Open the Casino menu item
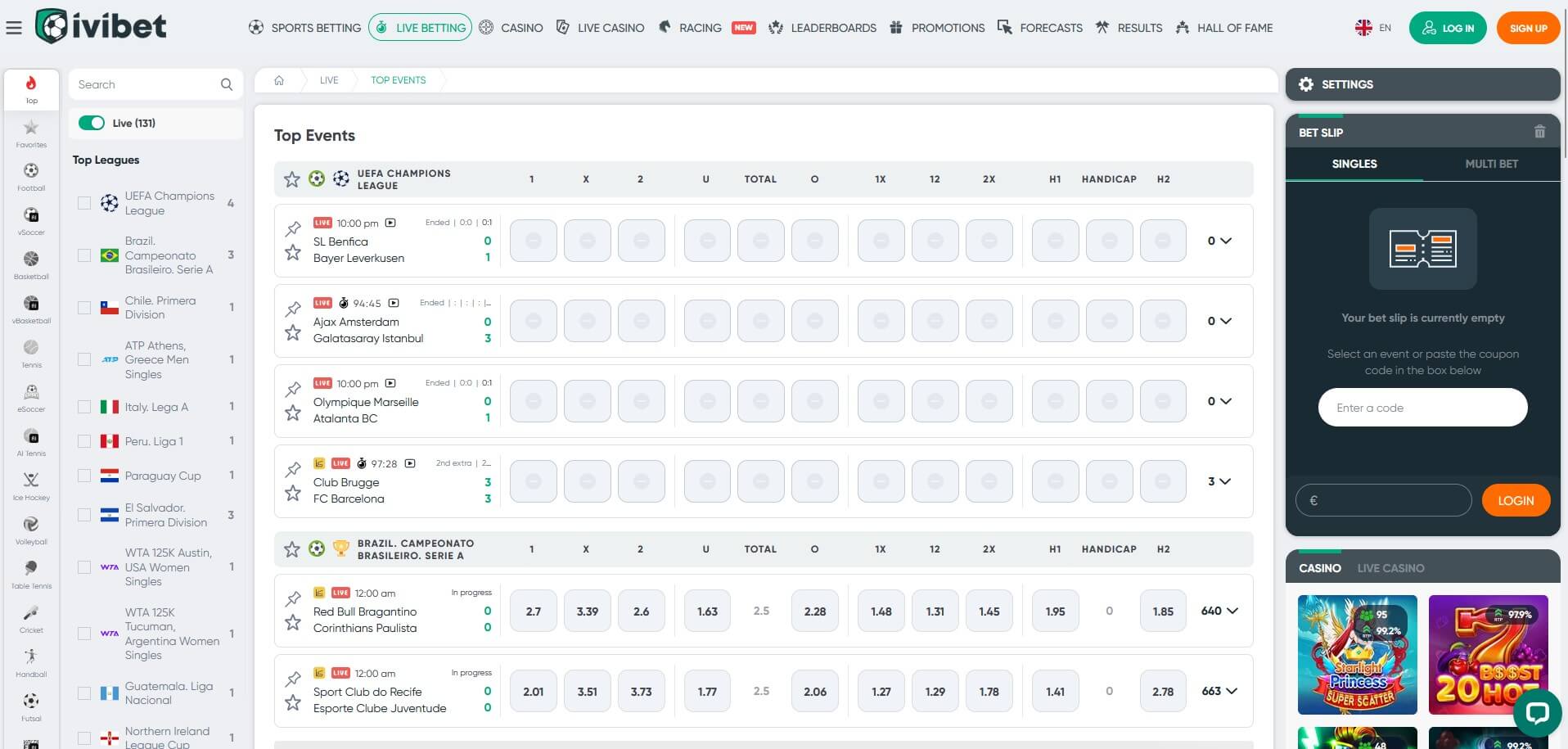The height and width of the screenshot is (749, 1568). 511,28
